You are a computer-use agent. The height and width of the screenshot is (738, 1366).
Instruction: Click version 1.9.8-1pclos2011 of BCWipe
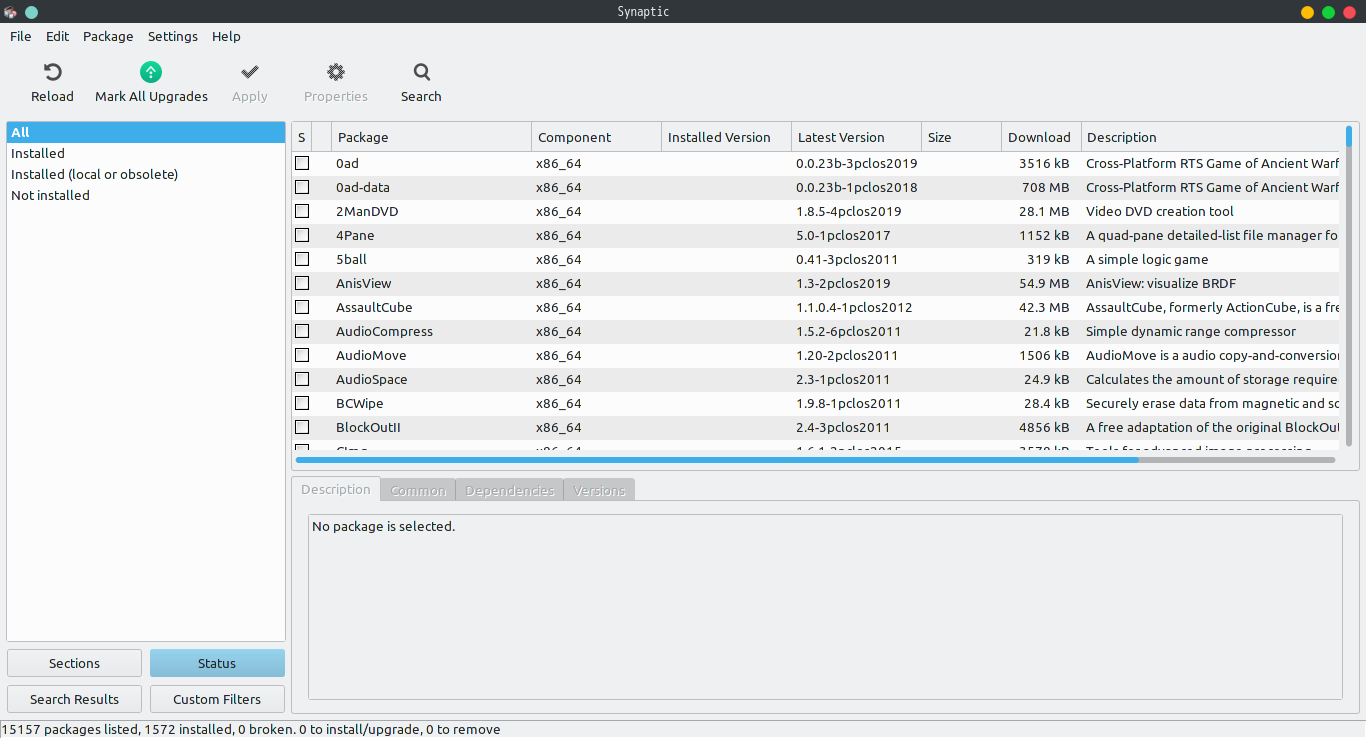pyautogui.click(x=848, y=403)
